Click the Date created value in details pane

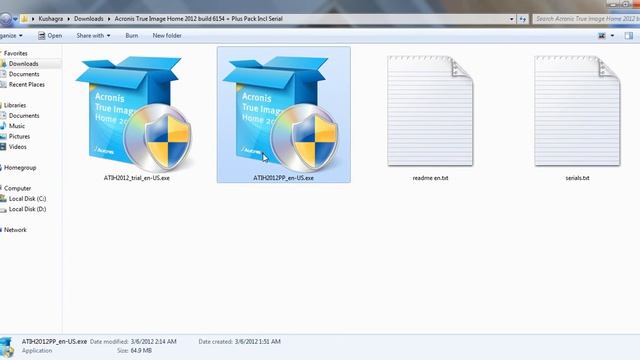pyautogui.click(x=258, y=342)
